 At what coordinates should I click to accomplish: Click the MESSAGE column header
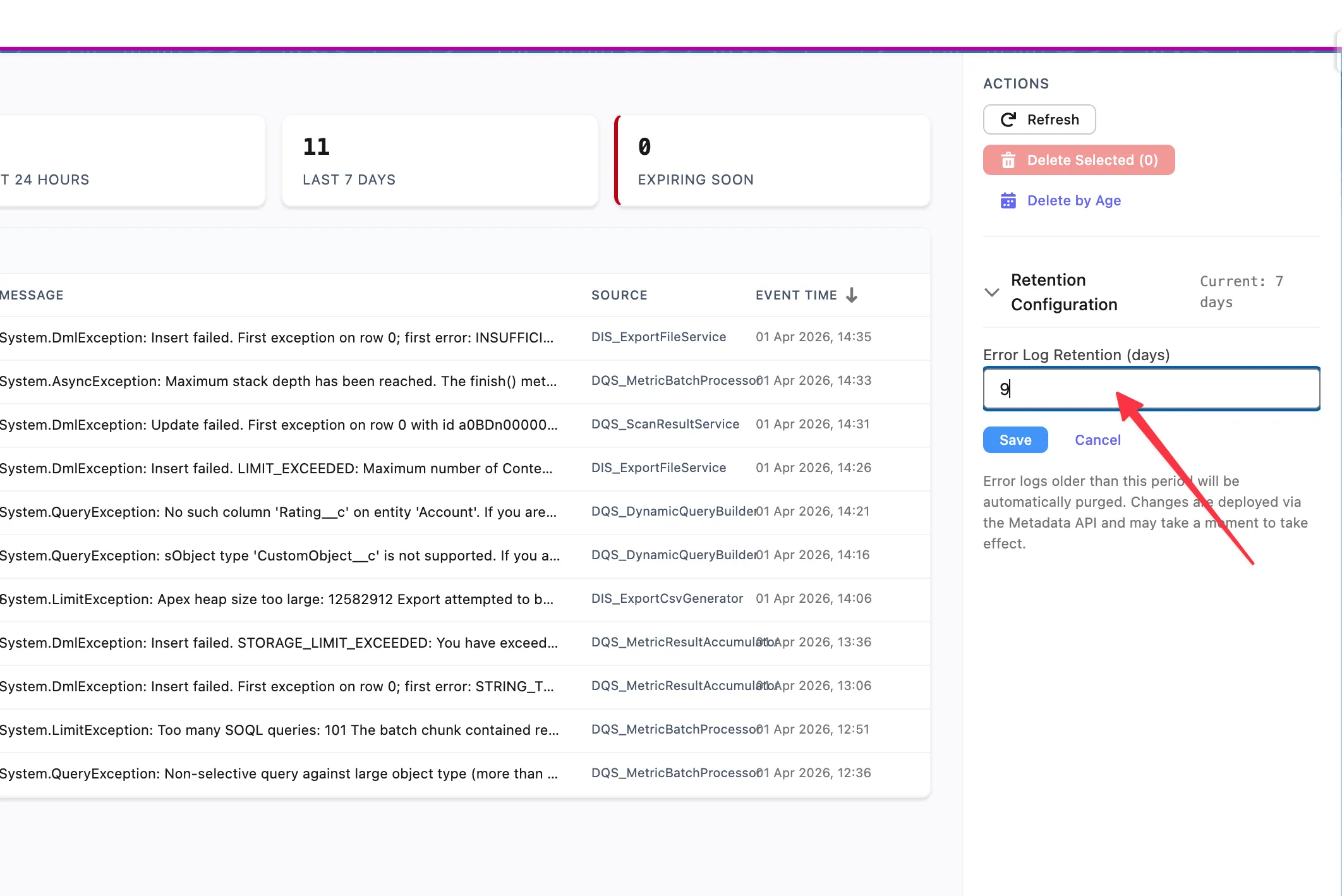32,294
